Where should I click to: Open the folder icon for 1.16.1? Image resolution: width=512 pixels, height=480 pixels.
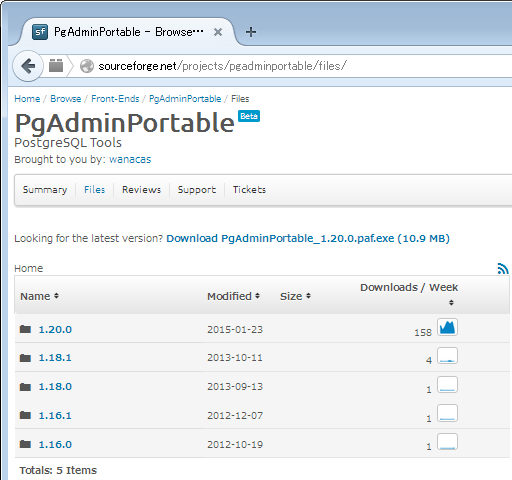(x=25, y=415)
